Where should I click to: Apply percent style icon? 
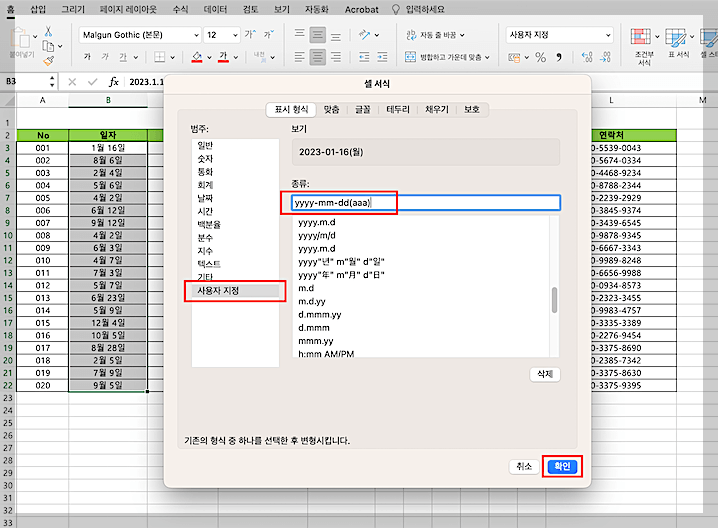[x=540, y=57]
